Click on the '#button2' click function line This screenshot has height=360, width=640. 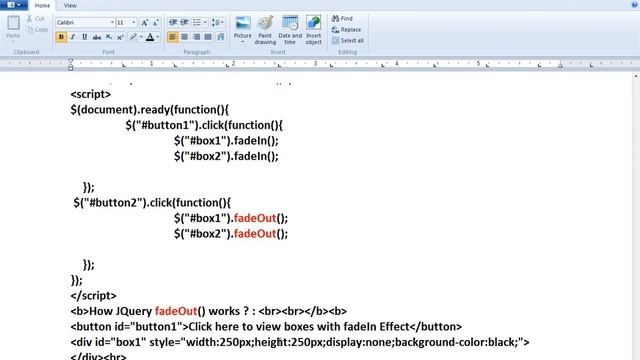pyautogui.click(x=152, y=203)
